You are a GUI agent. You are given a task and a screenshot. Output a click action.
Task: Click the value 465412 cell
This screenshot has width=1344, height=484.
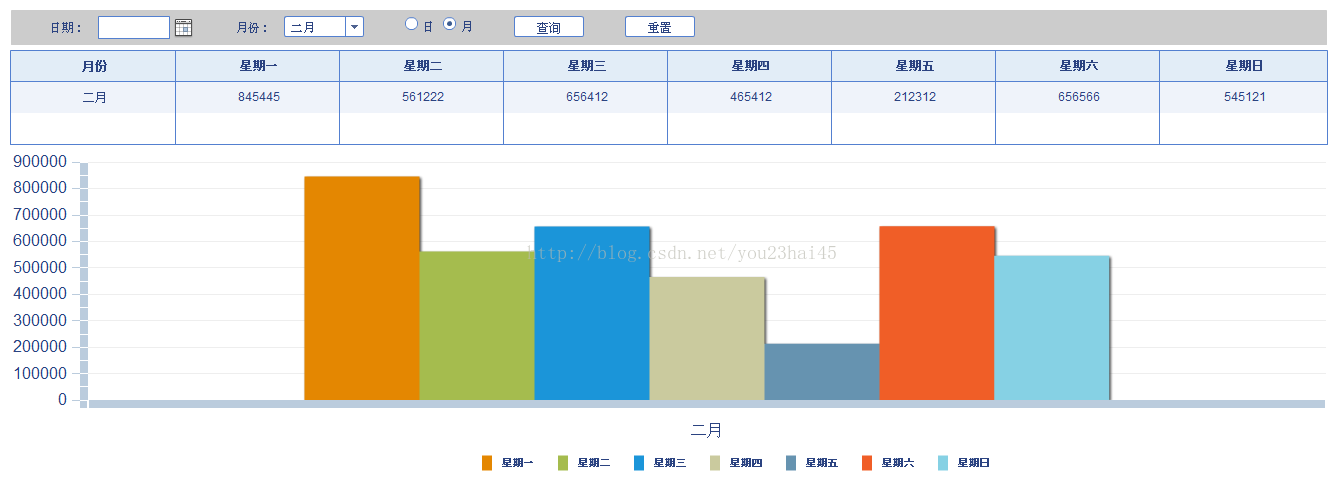coord(750,97)
